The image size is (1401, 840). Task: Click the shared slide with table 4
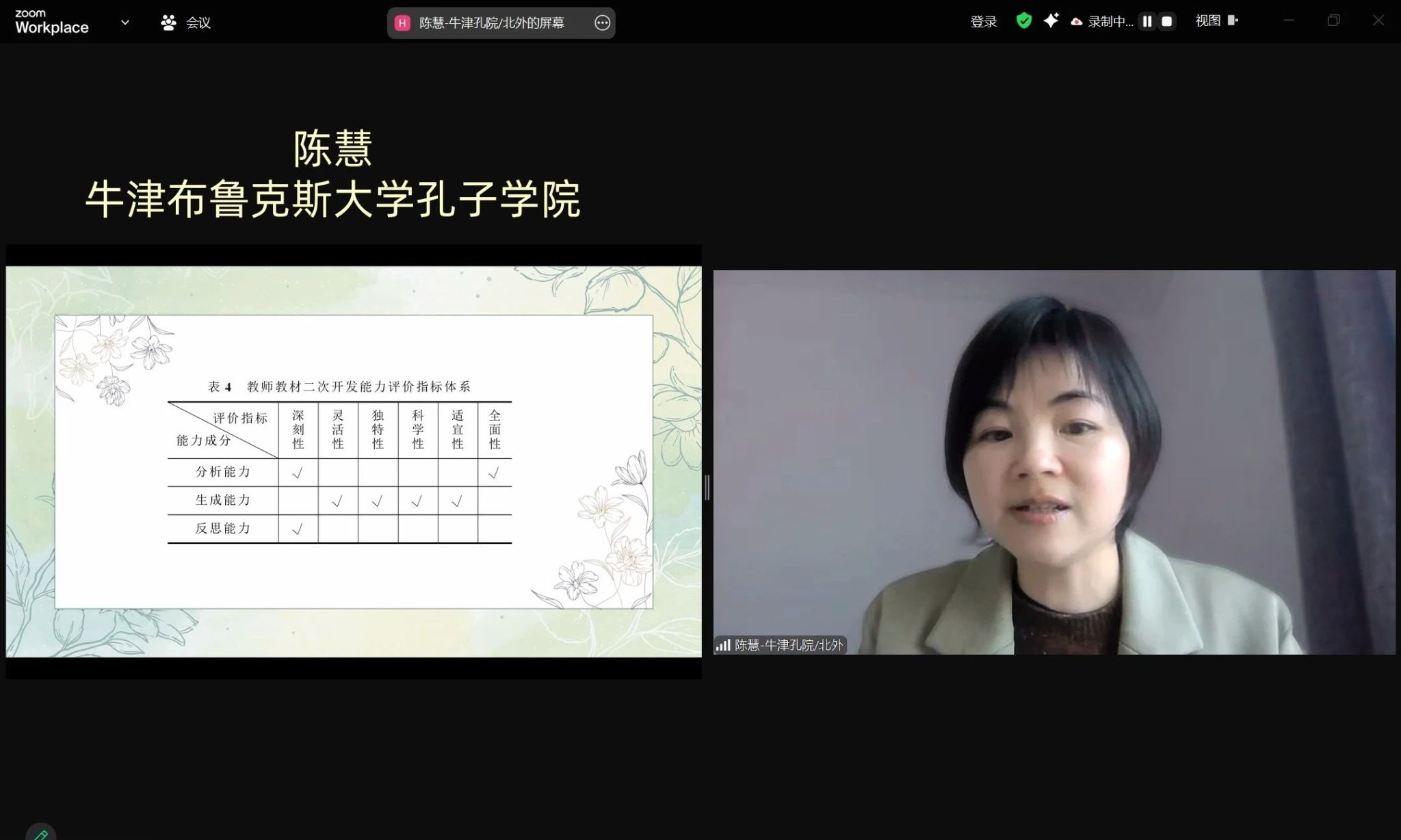point(354,462)
